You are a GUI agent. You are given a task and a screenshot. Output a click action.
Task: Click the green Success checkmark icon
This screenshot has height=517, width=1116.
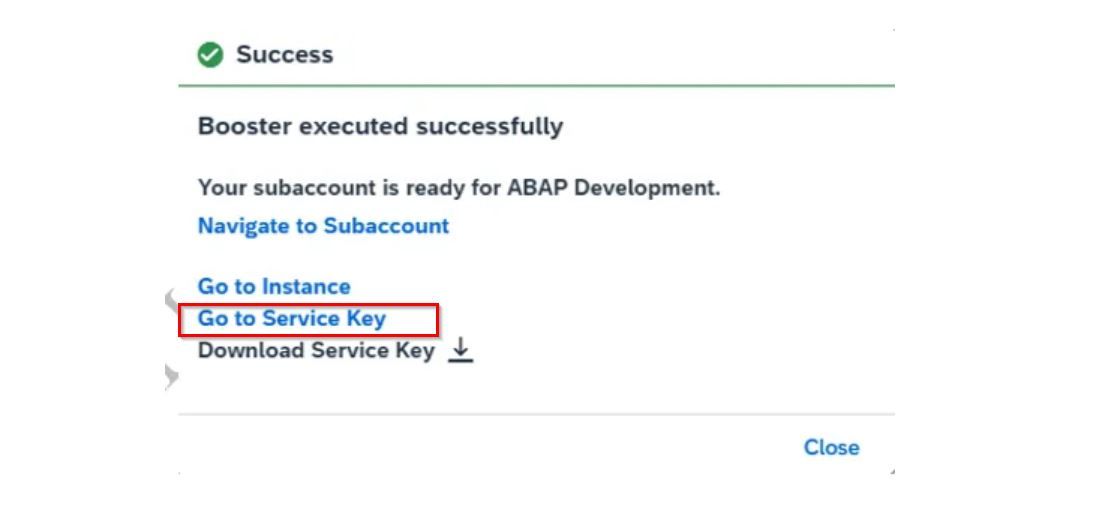tap(210, 55)
